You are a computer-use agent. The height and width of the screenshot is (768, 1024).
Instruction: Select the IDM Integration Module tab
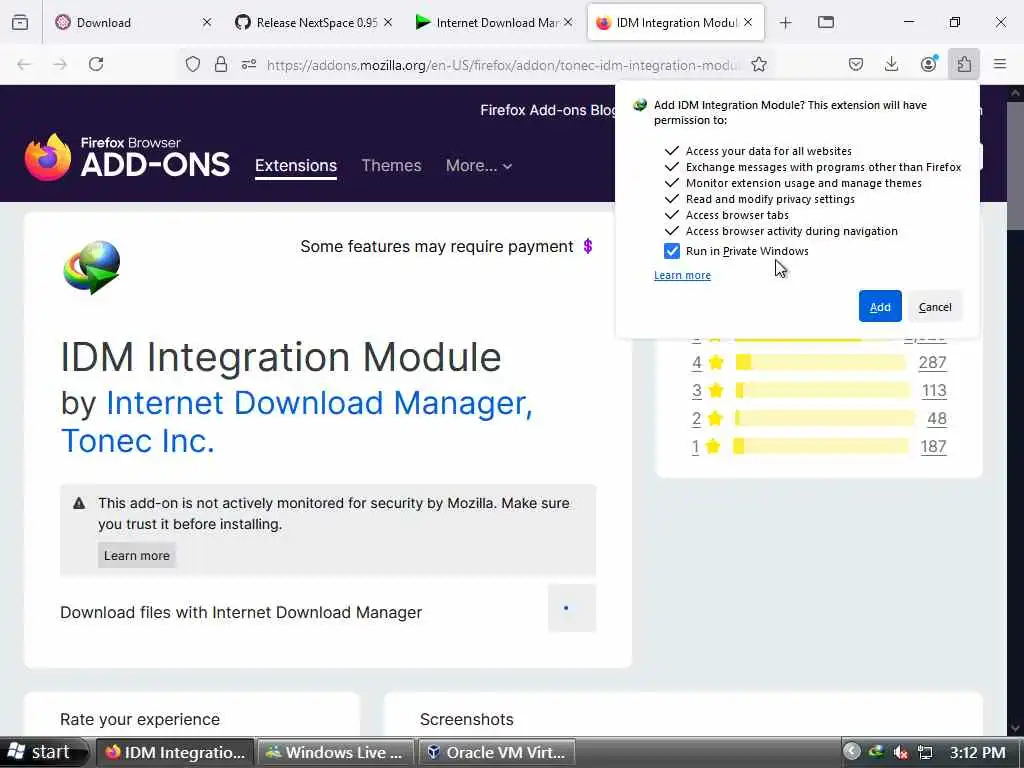pyautogui.click(x=675, y=22)
